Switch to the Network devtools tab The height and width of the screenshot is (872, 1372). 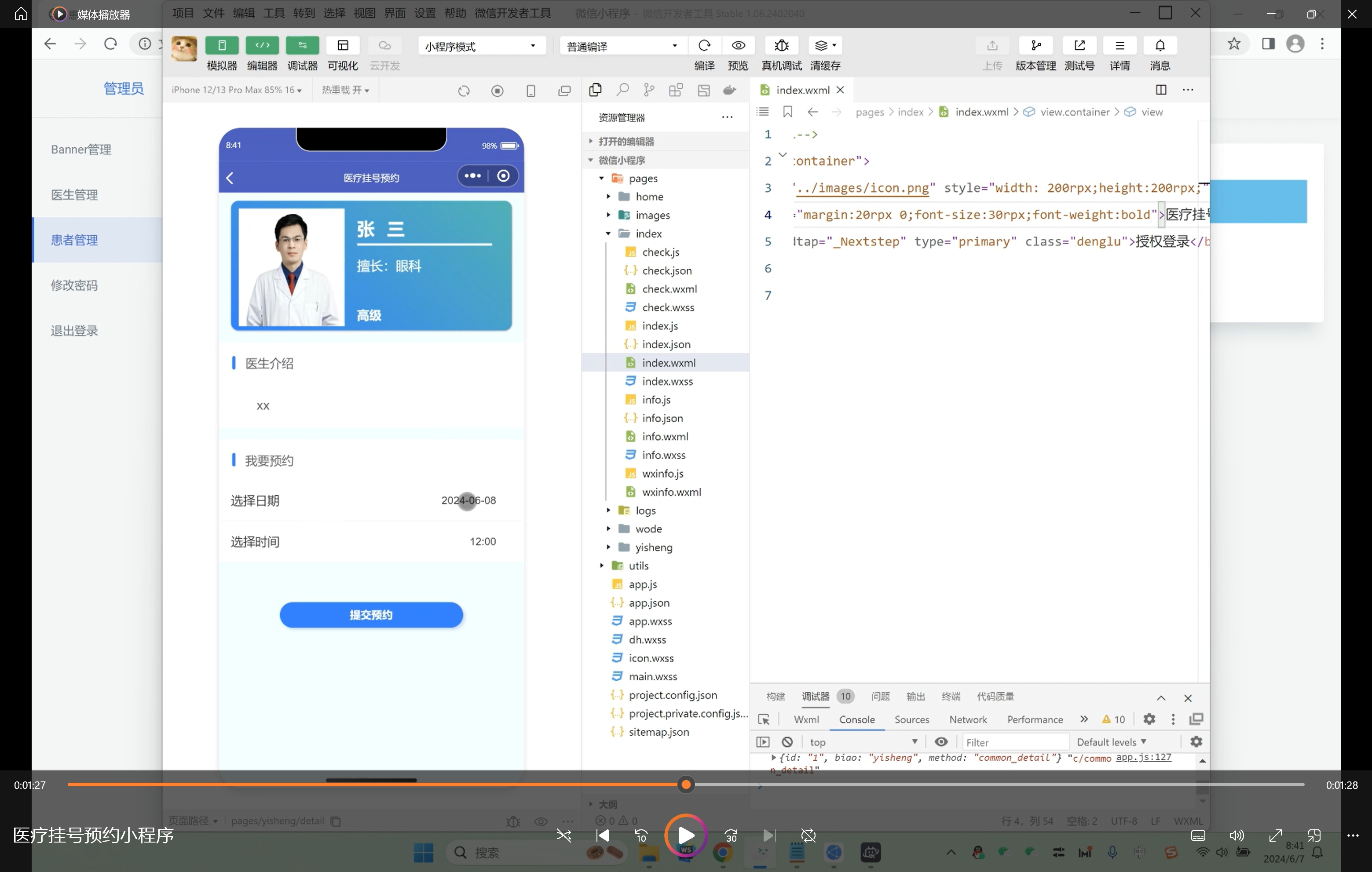click(x=967, y=719)
